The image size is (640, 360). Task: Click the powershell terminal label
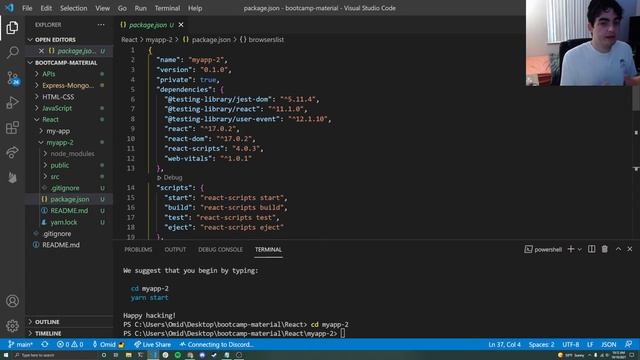pos(543,249)
